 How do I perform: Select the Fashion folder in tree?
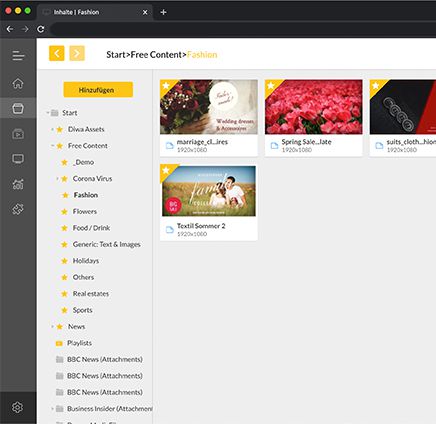click(86, 195)
